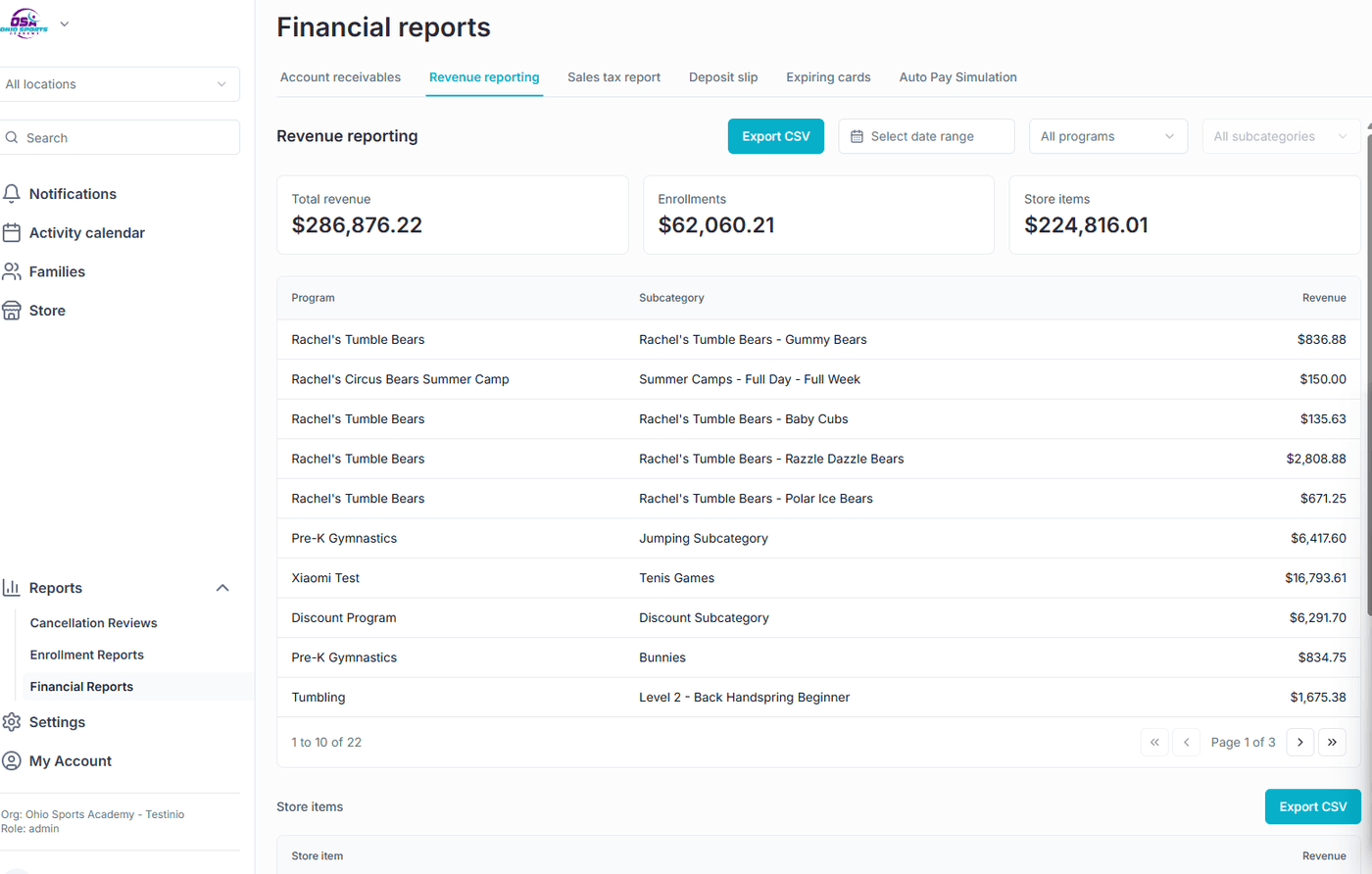1372x874 pixels.
Task: Go to previous page of table
Action: click(x=1187, y=742)
